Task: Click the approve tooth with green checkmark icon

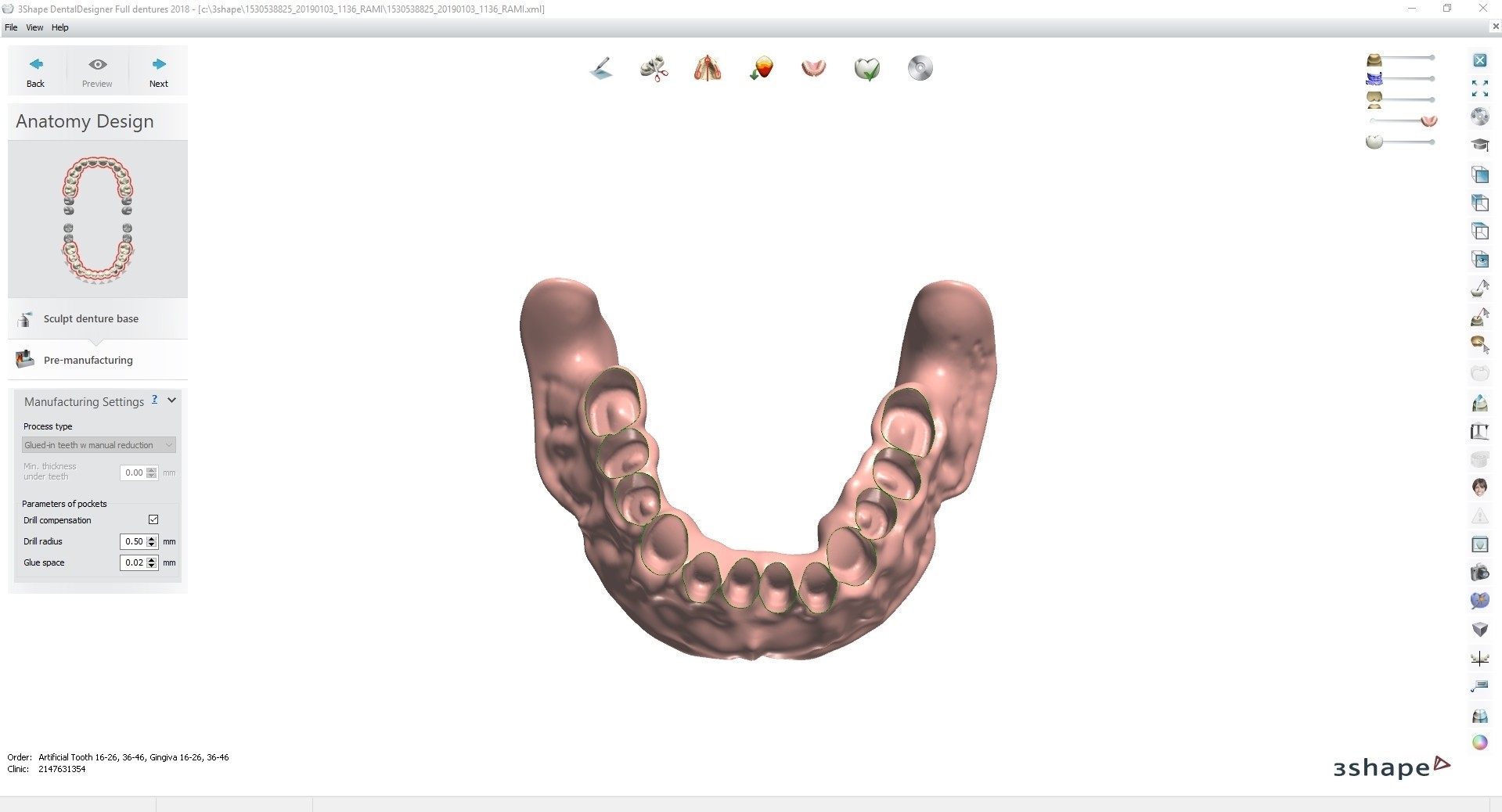Action: [867, 68]
